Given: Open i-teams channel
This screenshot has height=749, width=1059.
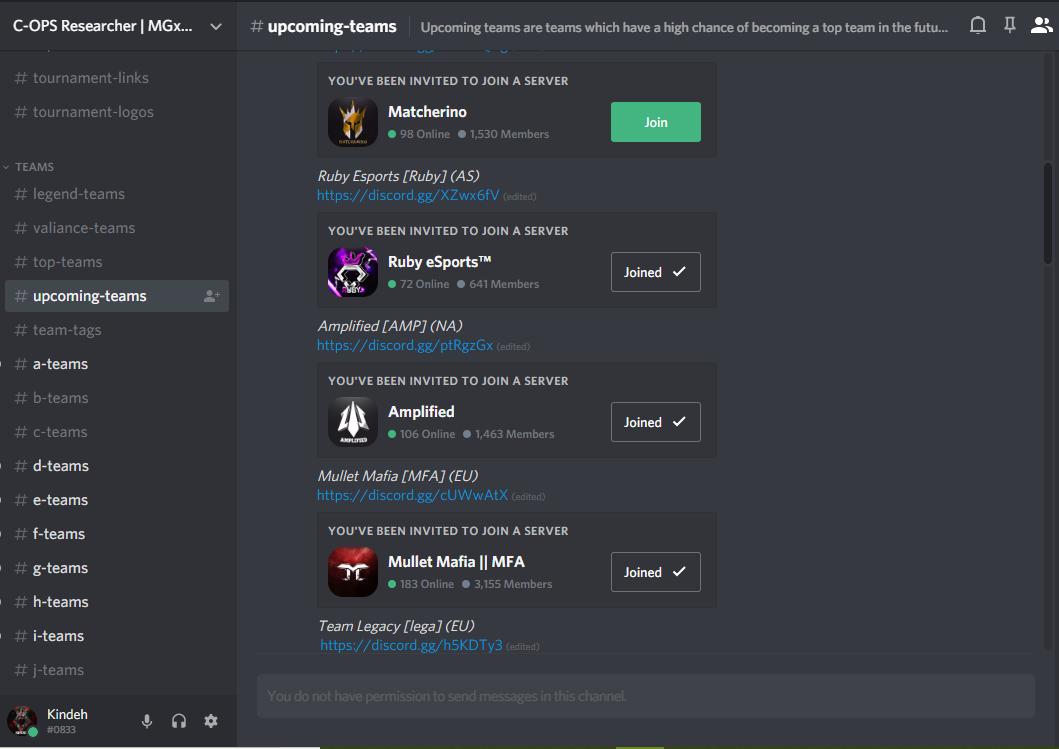Looking at the screenshot, I should click(117, 636).
